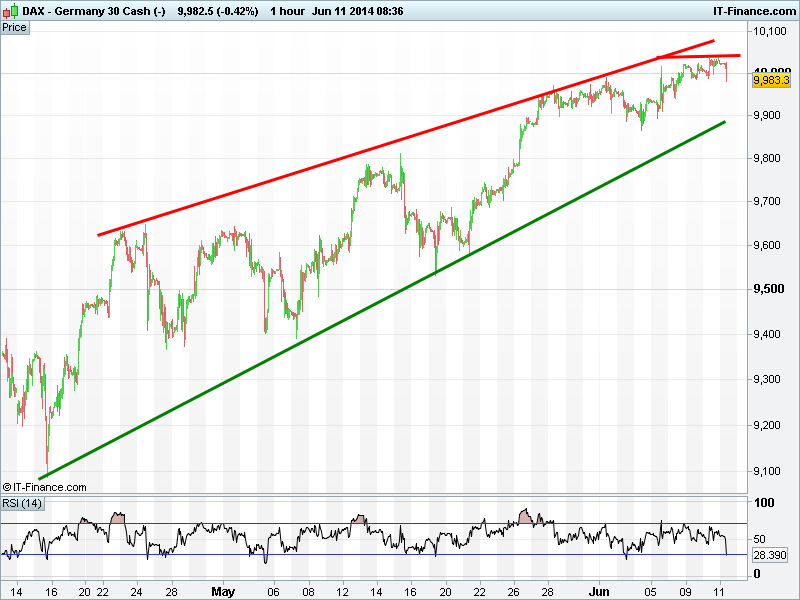The height and width of the screenshot is (600, 800).
Task: Click the '1 hour' timeframe text
Action: pos(287,11)
